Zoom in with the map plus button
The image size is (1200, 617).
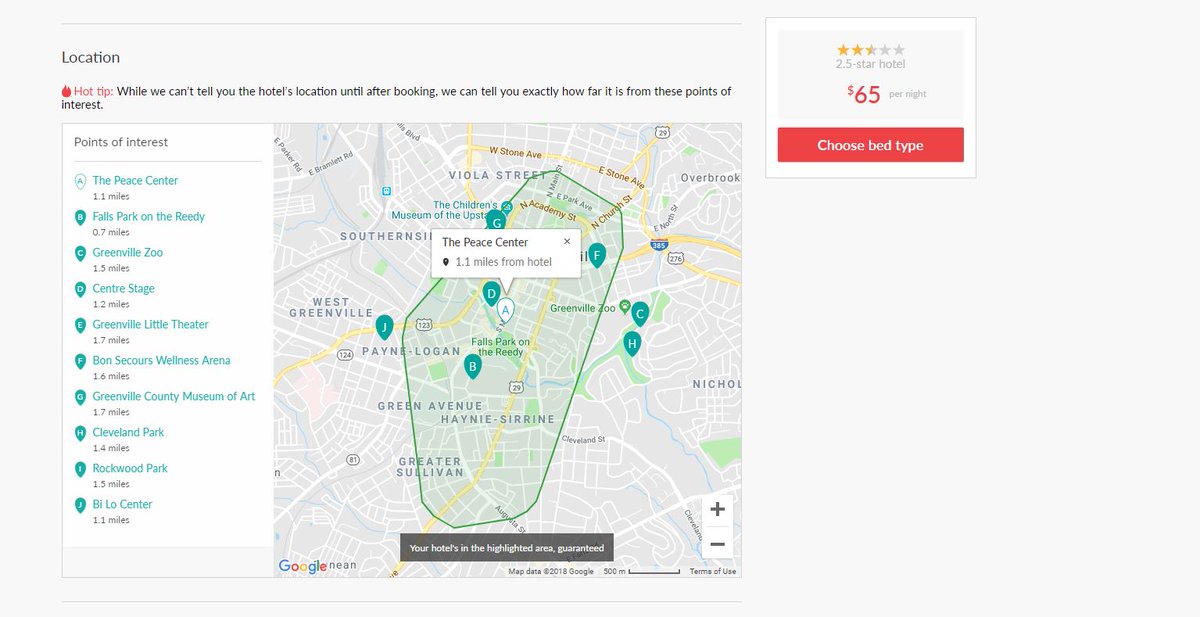717,509
